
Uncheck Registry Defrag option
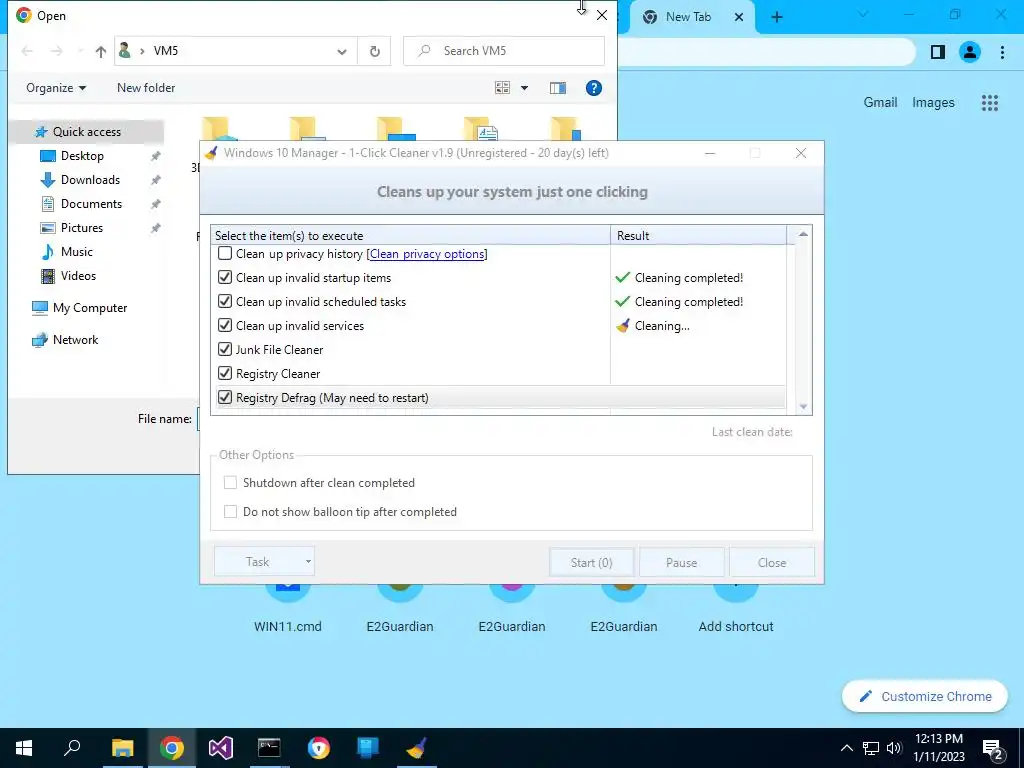pyautogui.click(x=225, y=397)
